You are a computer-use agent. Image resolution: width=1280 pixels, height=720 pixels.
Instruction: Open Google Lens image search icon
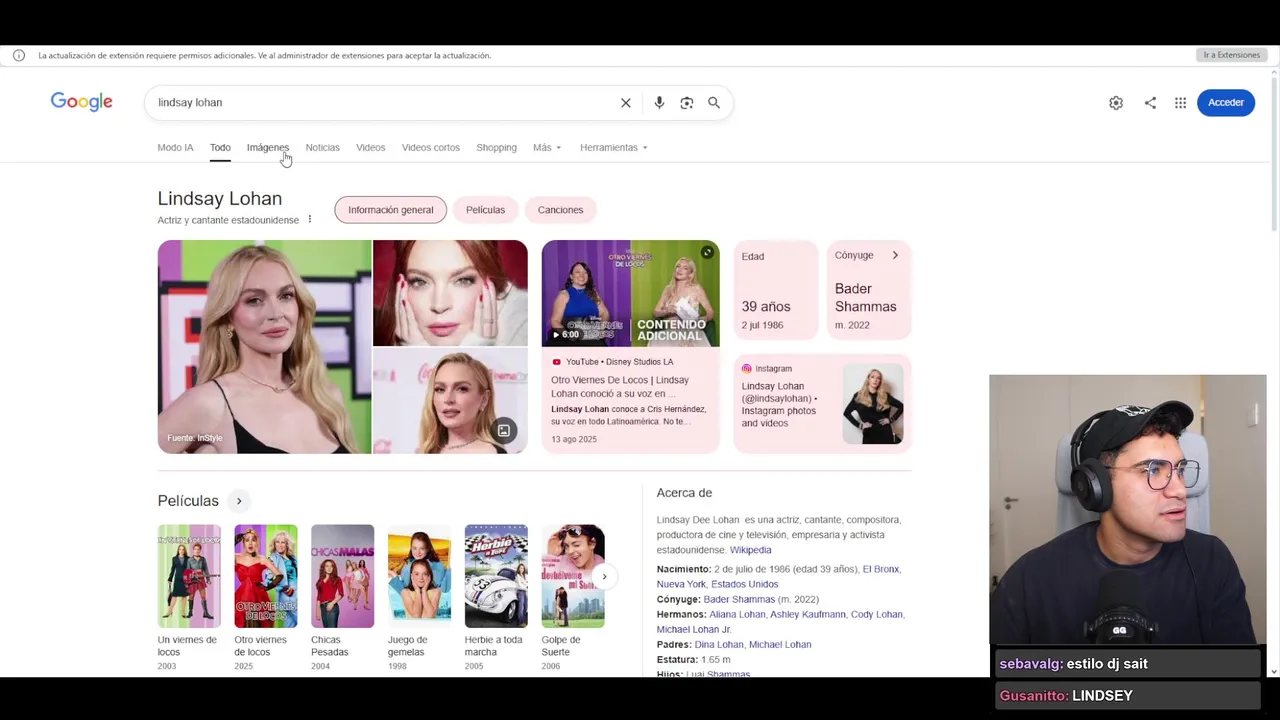click(687, 103)
